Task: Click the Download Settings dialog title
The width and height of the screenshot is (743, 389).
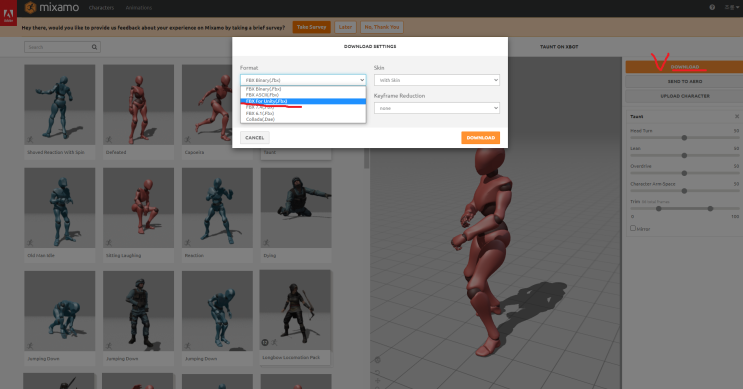Action: tap(370, 46)
